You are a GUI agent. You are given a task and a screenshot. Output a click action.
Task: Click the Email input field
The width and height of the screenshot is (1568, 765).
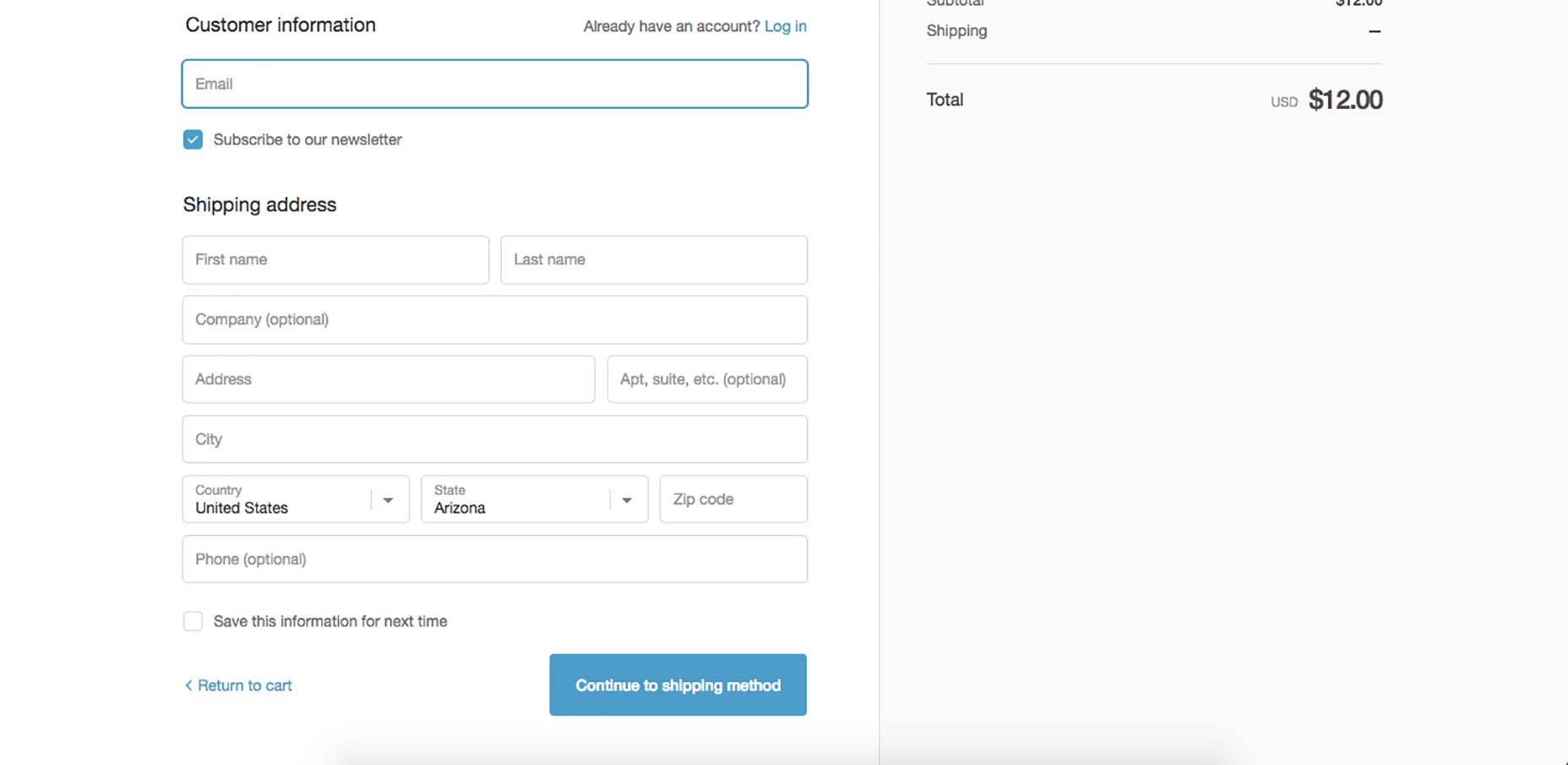[x=494, y=84]
